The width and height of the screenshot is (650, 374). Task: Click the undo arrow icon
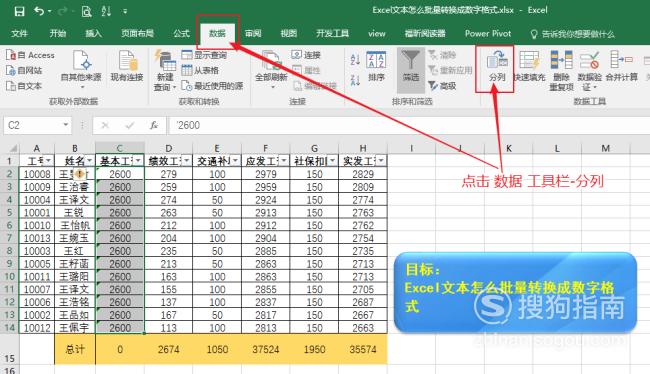39,11
